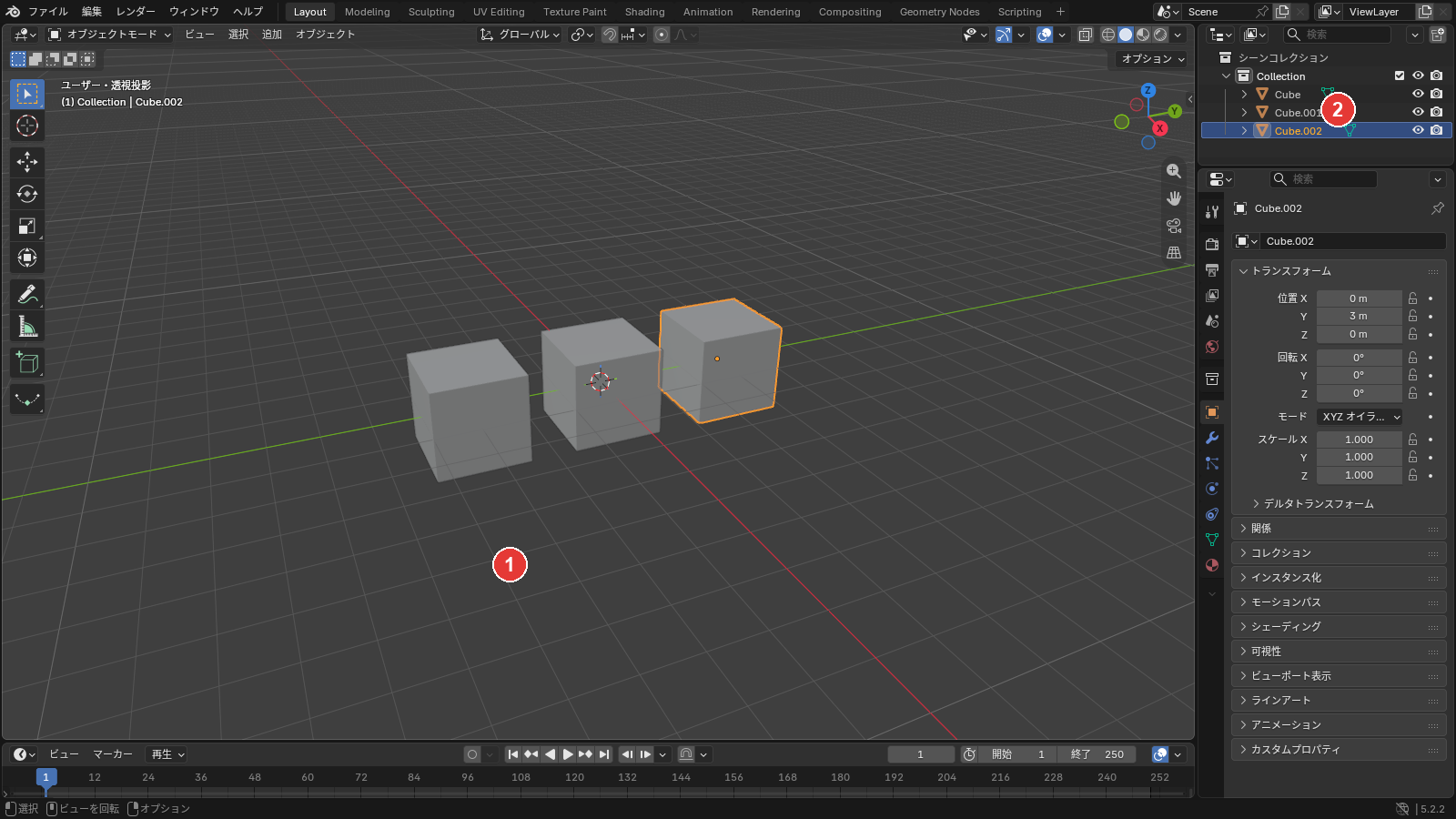Click the viewport zoom magnifier icon

1174,171
